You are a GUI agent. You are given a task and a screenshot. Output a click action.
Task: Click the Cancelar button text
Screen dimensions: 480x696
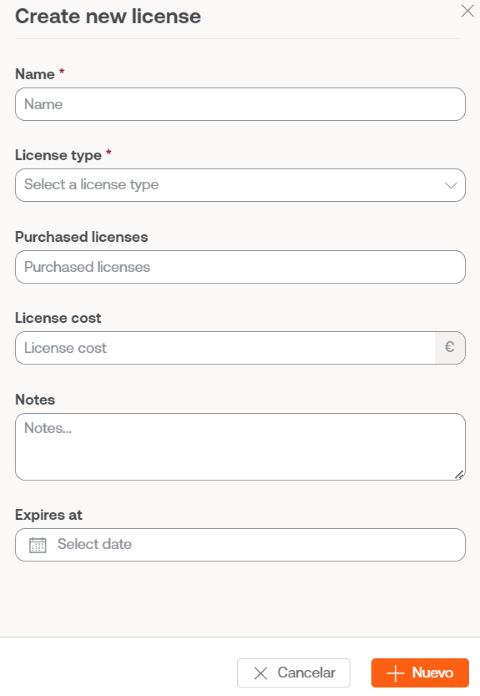(x=306, y=673)
